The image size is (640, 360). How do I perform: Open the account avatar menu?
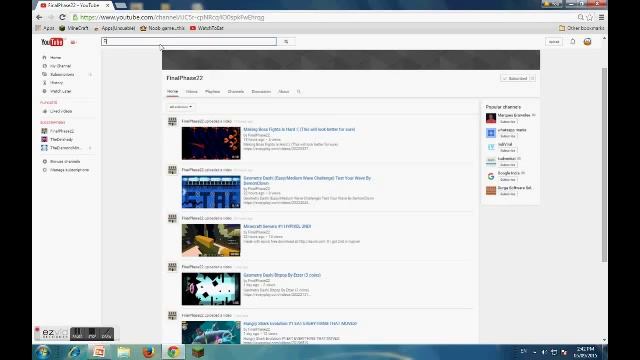coord(587,42)
